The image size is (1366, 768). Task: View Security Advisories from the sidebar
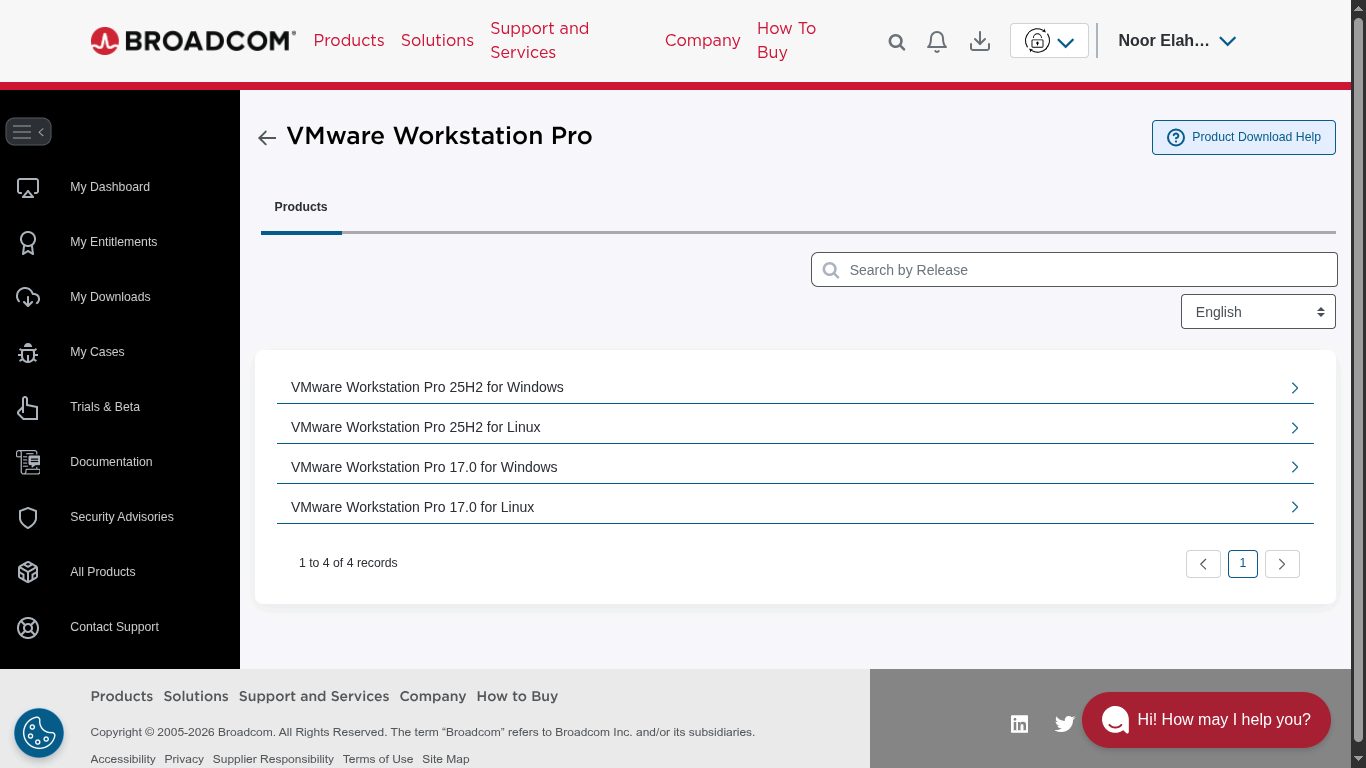[x=121, y=517]
